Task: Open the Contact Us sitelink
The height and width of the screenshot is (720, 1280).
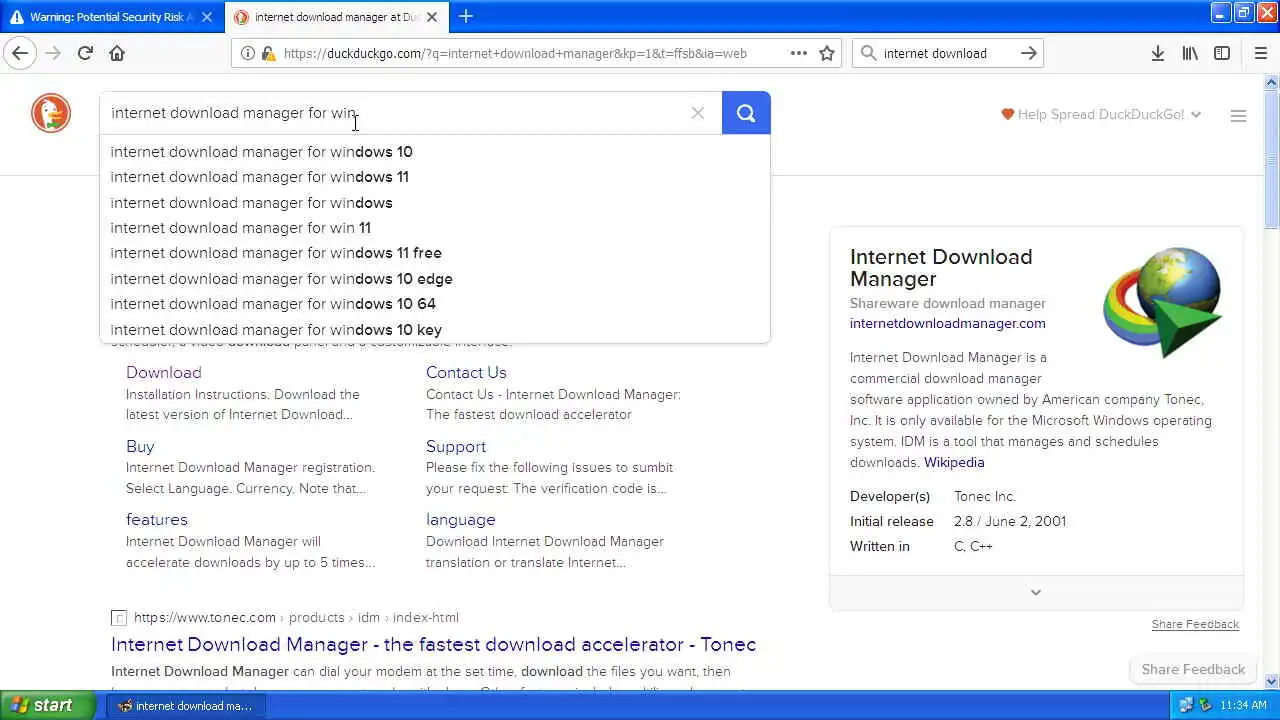Action: click(x=466, y=373)
